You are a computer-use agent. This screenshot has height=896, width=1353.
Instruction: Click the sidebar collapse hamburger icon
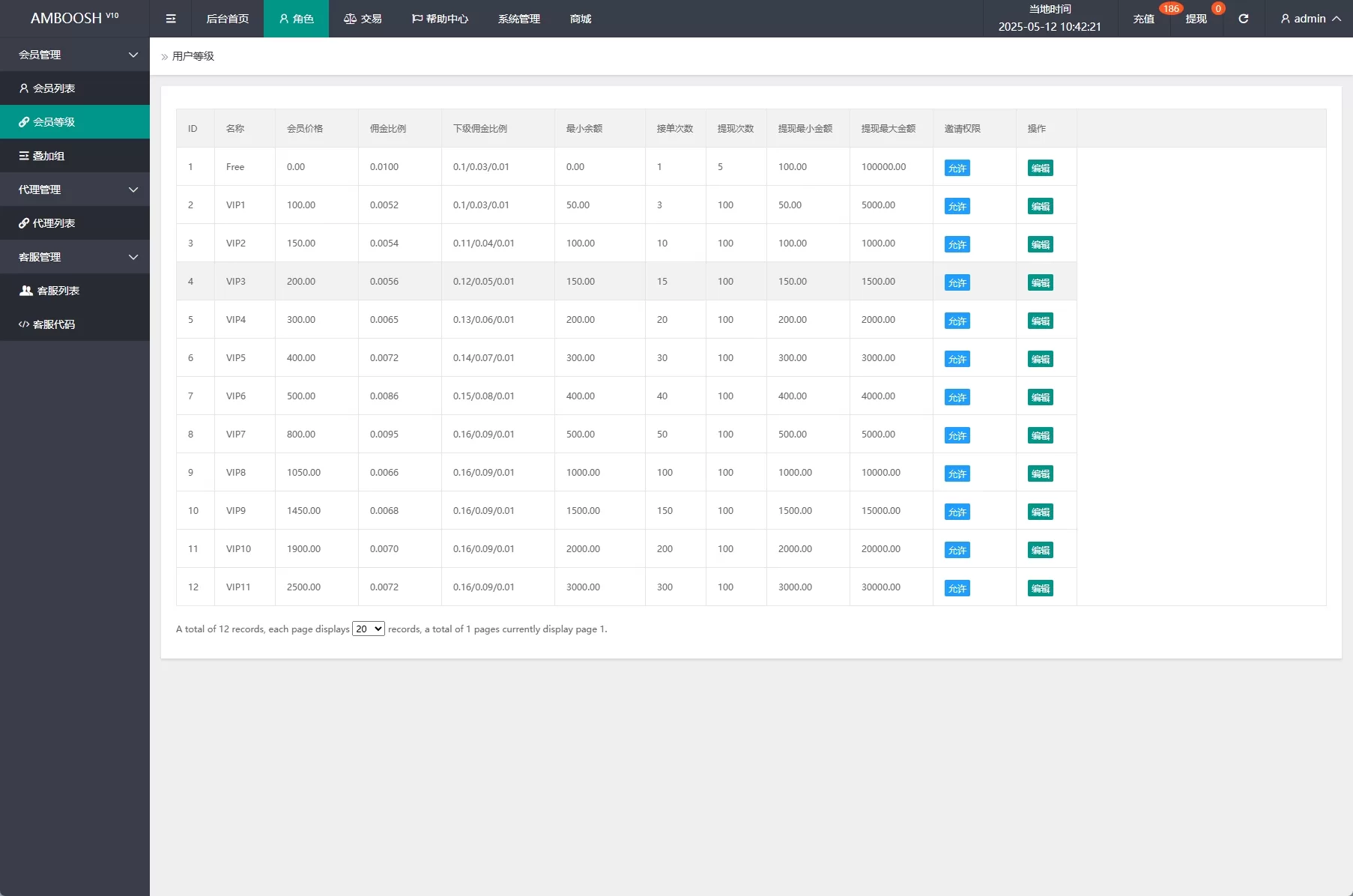point(171,19)
